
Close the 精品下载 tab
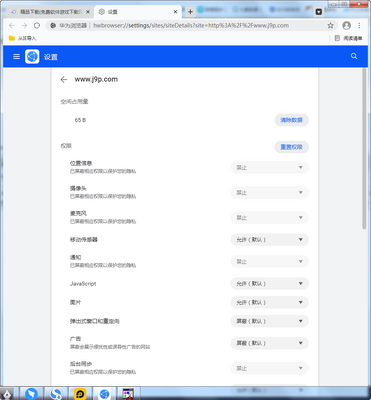pos(88,12)
